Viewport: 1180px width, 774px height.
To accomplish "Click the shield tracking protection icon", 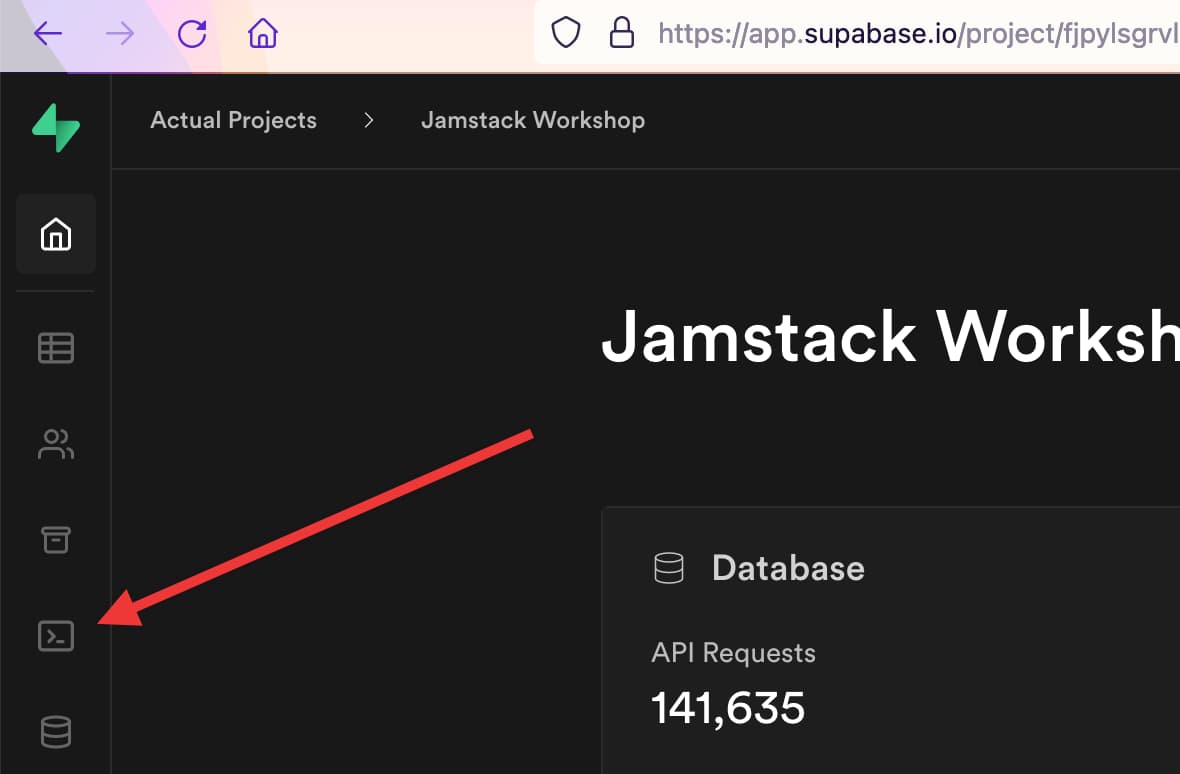I will (566, 33).
